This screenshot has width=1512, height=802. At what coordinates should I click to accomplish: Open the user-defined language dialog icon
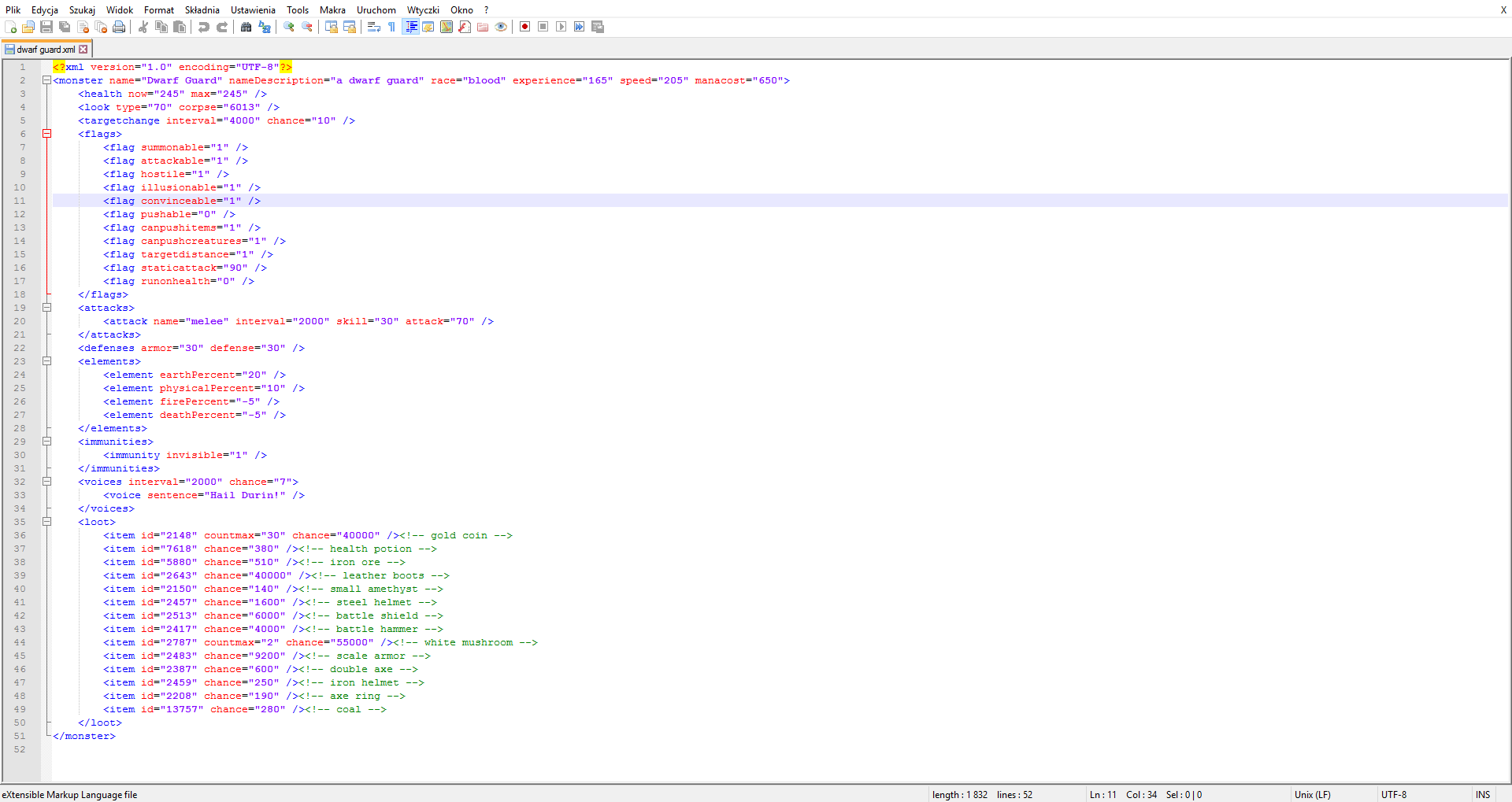tap(428, 27)
